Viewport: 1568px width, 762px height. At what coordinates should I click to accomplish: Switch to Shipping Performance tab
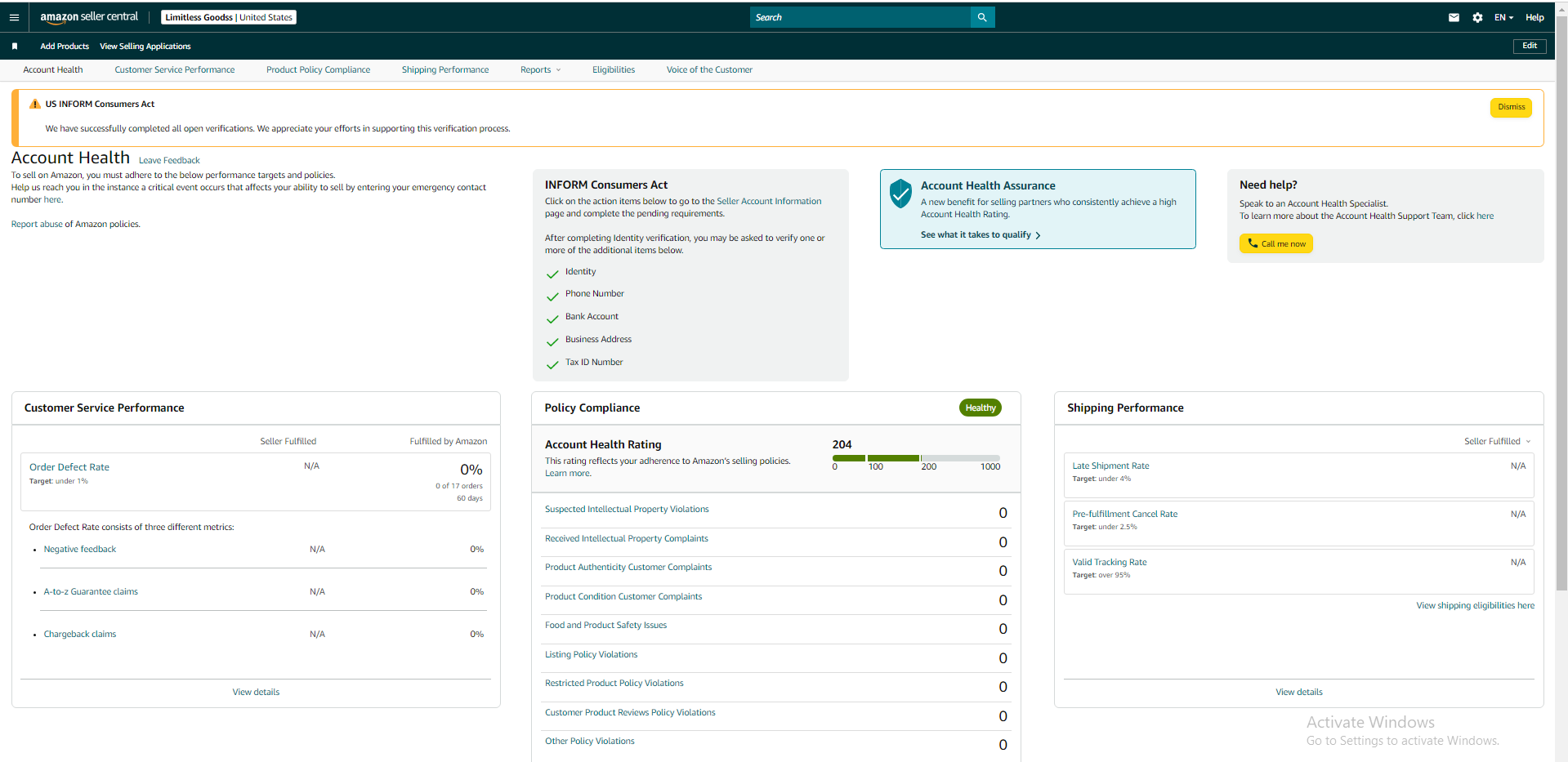point(445,70)
